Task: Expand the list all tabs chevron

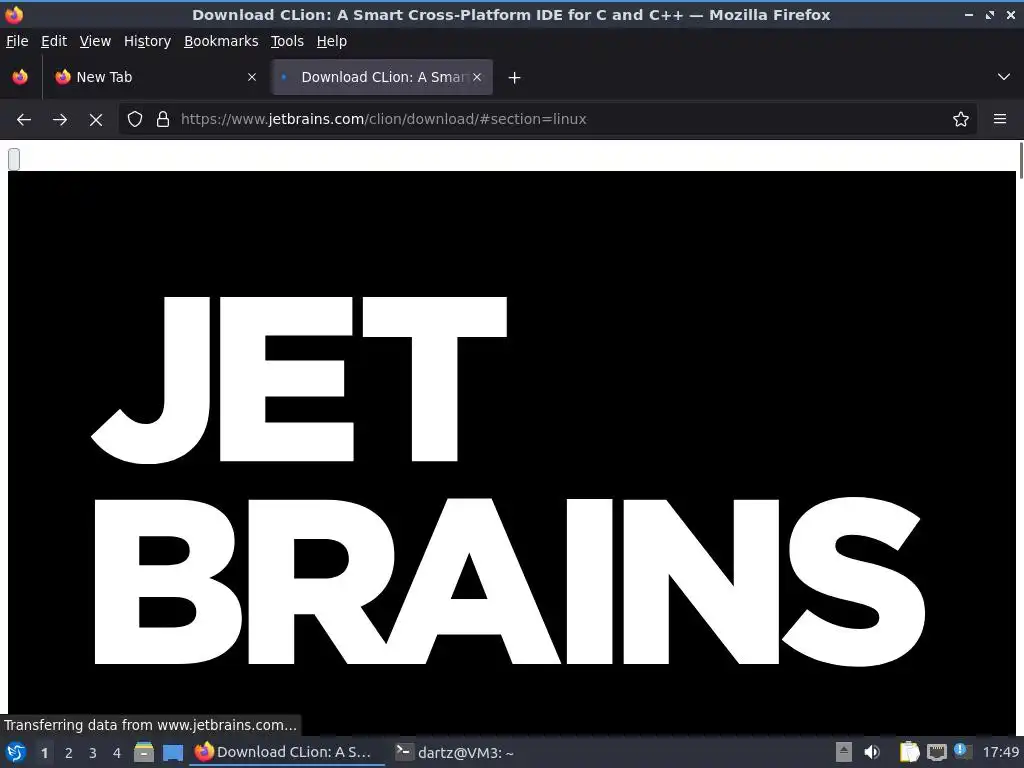Action: 1004,77
